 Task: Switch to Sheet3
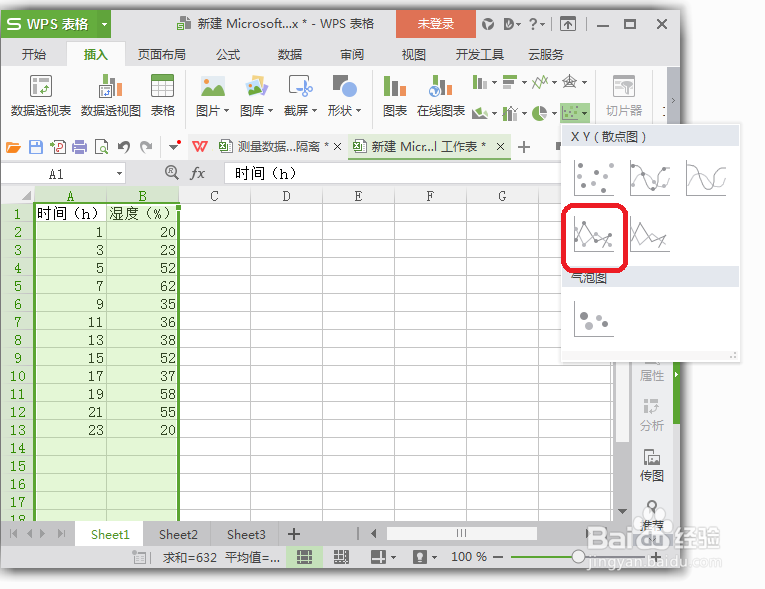pos(246,535)
